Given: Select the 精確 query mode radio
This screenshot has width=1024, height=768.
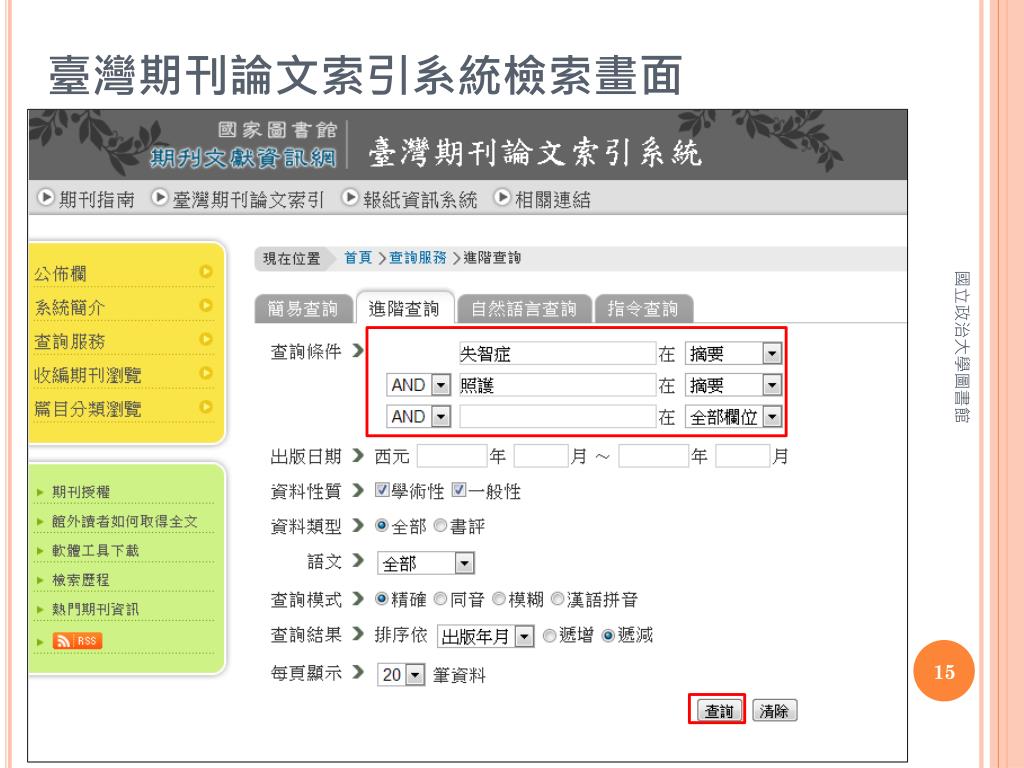Looking at the screenshot, I should pyautogui.click(x=381, y=599).
